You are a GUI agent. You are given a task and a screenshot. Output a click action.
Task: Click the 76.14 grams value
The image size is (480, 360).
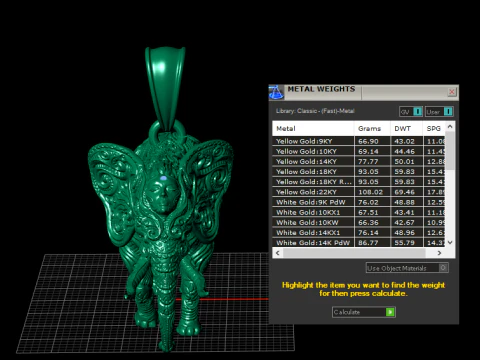coord(368,233)
